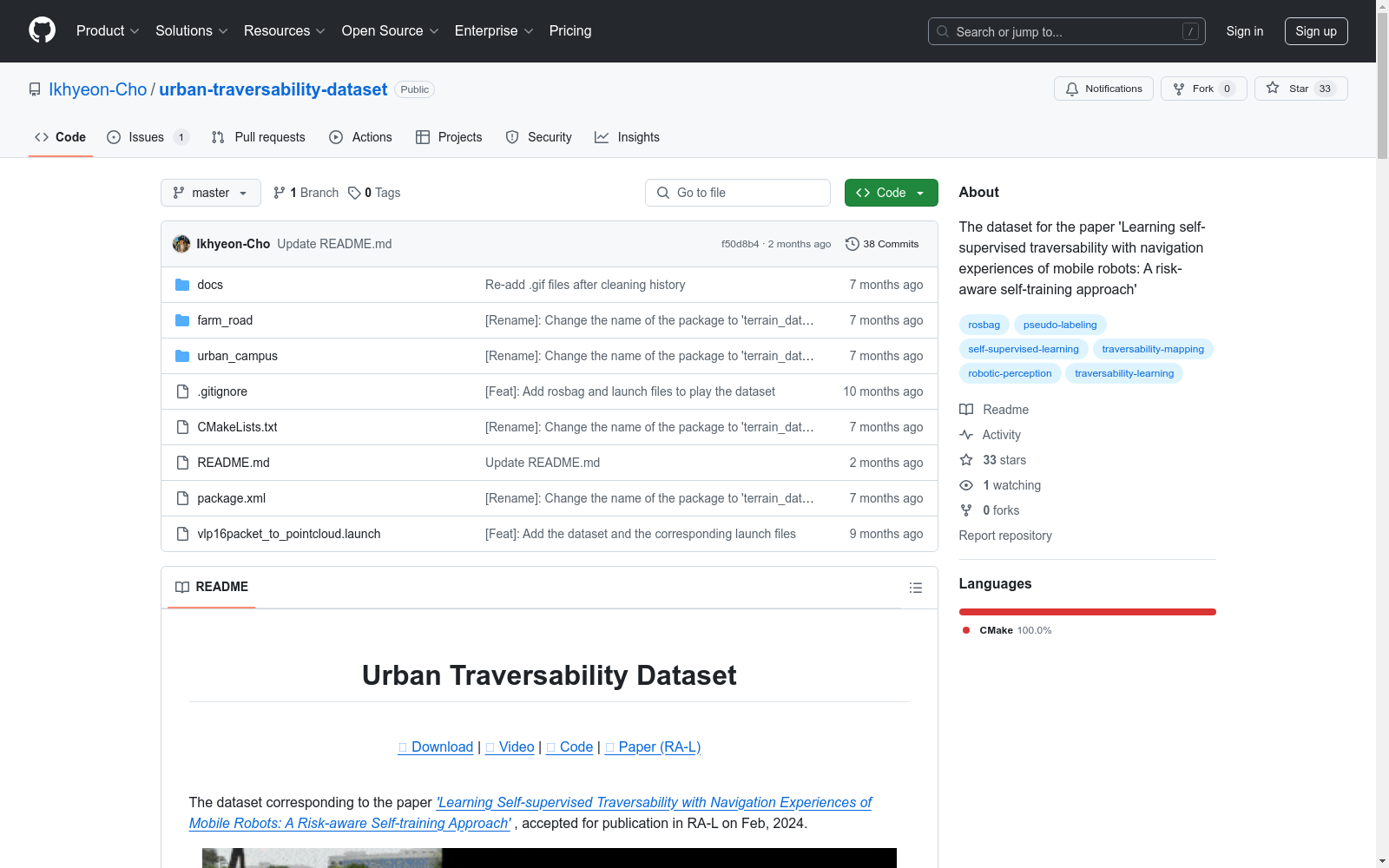Click the eye icon beside 1 watching
This screenshot has width=1389, height=868.
click(x=966, y=485)
